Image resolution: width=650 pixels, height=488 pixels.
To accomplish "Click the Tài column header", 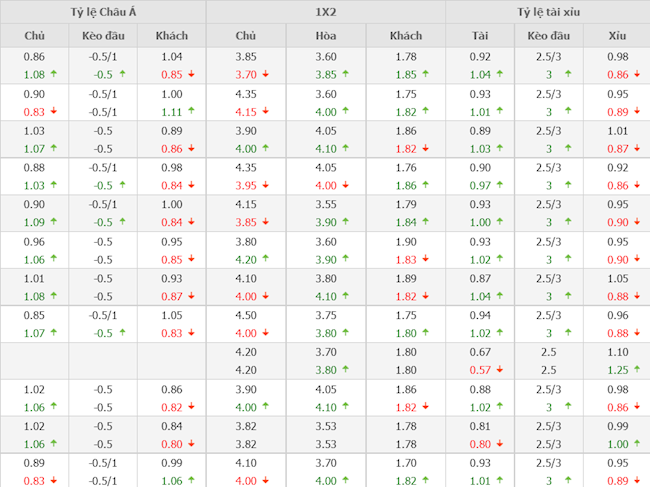I will (481, 36).
